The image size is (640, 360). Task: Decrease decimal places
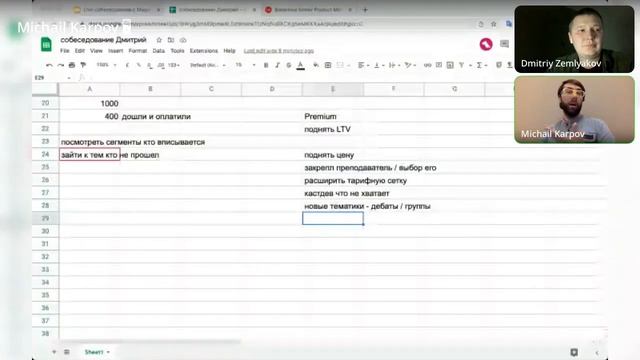150,65
